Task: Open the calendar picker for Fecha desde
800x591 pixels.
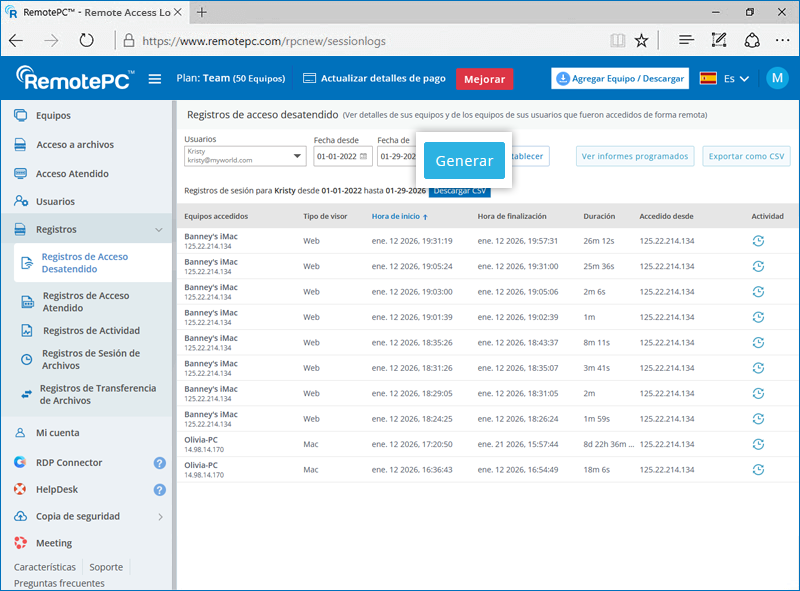Action: [x=364, y=157]
